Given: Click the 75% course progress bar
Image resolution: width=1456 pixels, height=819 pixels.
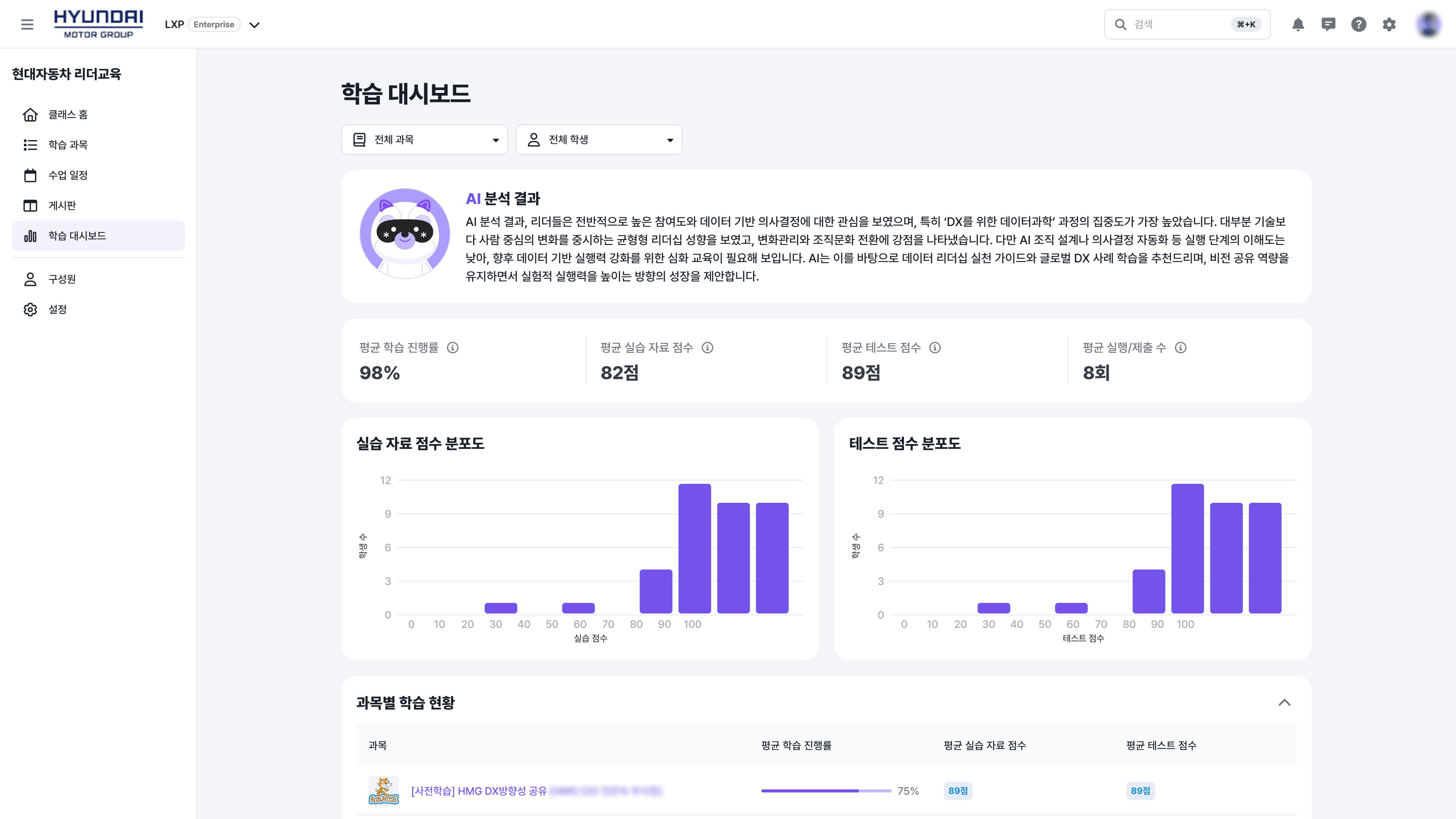Looking at the screenshot, I should pos(825,791).
